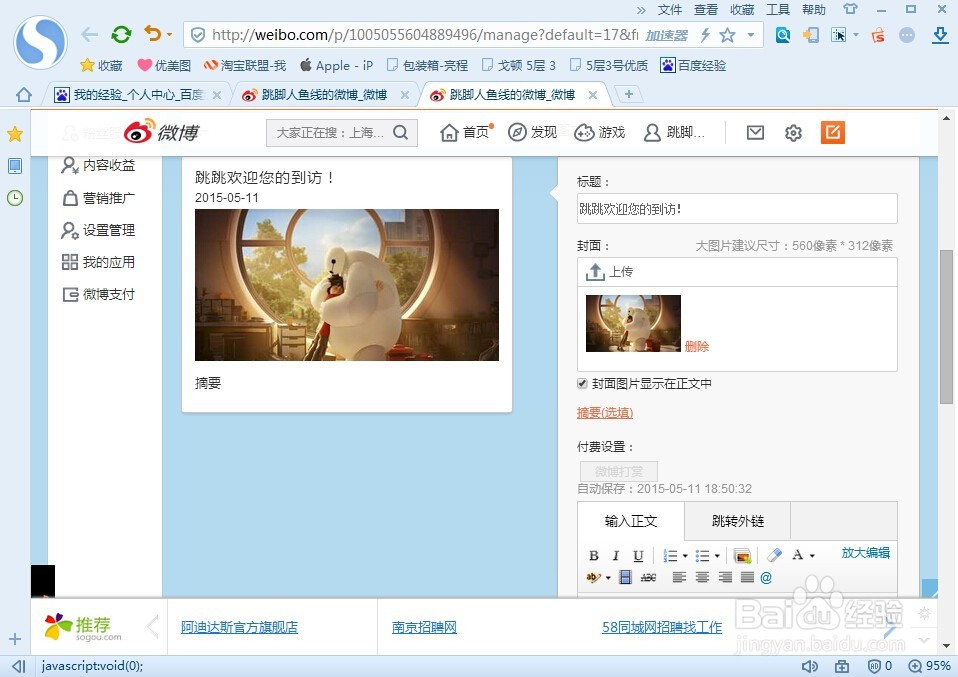This screenshot has height=677, width=958.
Task: Center align text in editor
Action: tap(702, 577)
